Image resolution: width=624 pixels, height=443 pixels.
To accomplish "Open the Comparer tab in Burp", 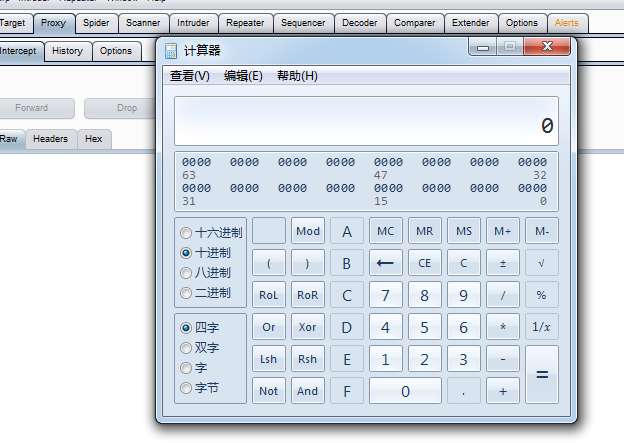I will coord(414,23).
